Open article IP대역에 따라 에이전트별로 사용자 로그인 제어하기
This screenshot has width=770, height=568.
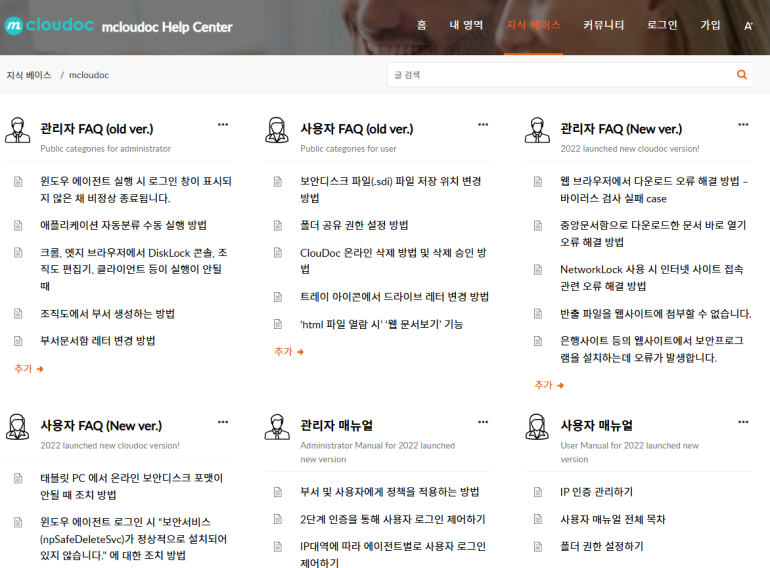393,554
